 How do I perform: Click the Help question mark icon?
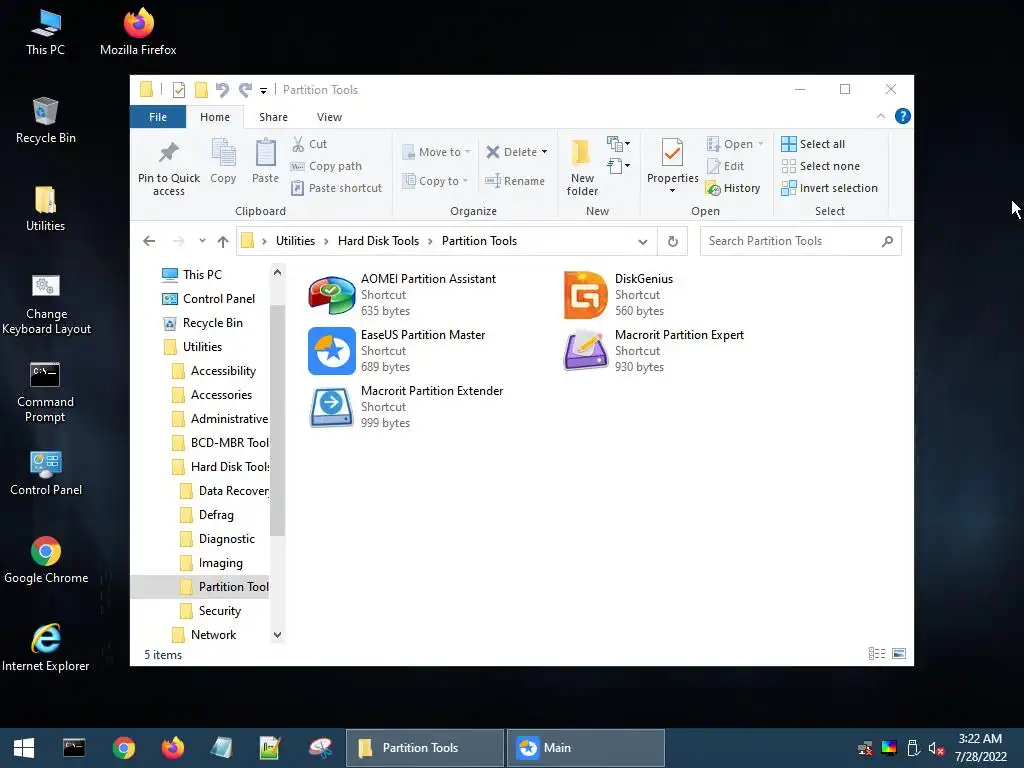(x=903, y=116)
